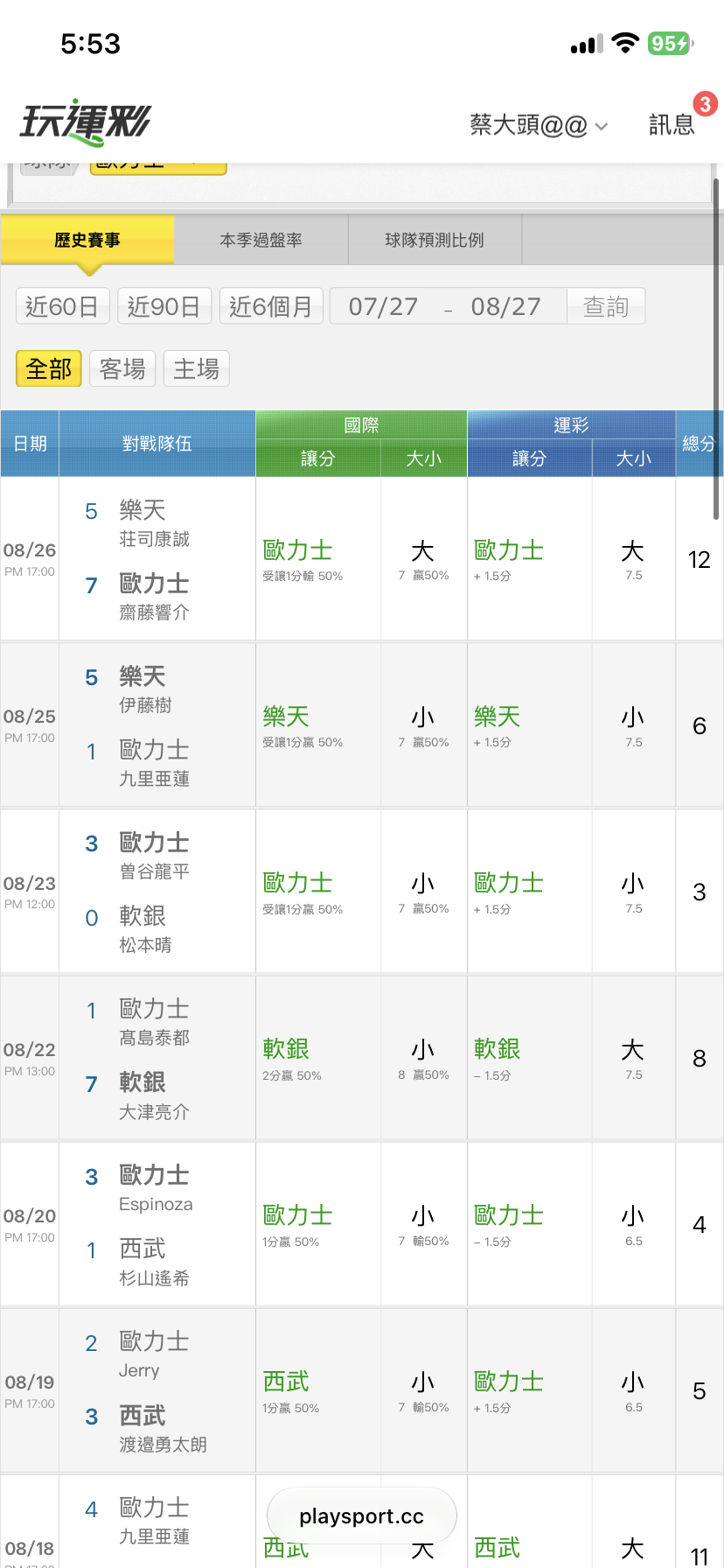Click pitcher name 髙島泰都
Image resolution: width=724 pixels, height=1568 pixels.
(154, 1038)
